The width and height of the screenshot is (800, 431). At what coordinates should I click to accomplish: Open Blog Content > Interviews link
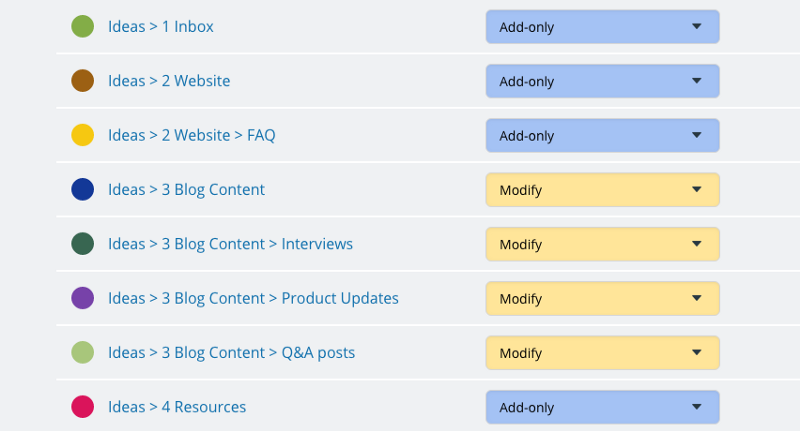(230, 244)
